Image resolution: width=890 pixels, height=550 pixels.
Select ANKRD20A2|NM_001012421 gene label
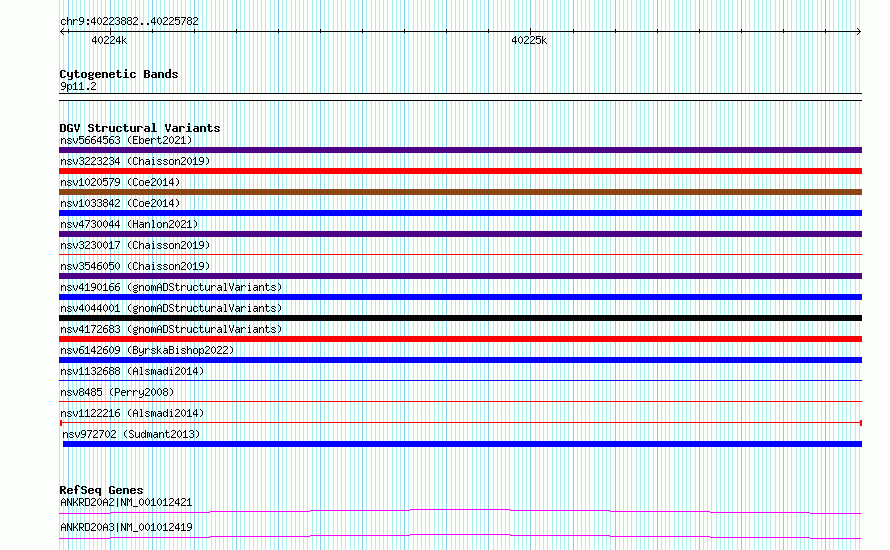(126, 502)
